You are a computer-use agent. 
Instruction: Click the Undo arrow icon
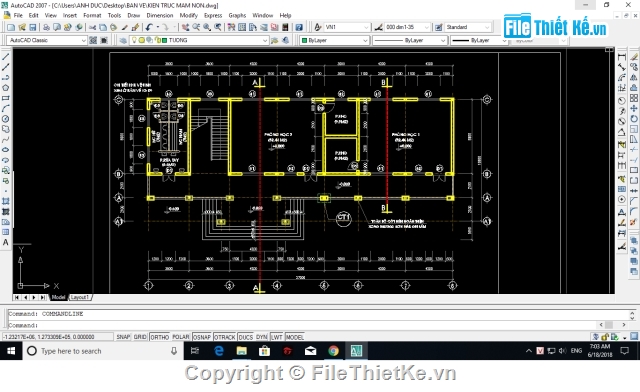(149, 27)
